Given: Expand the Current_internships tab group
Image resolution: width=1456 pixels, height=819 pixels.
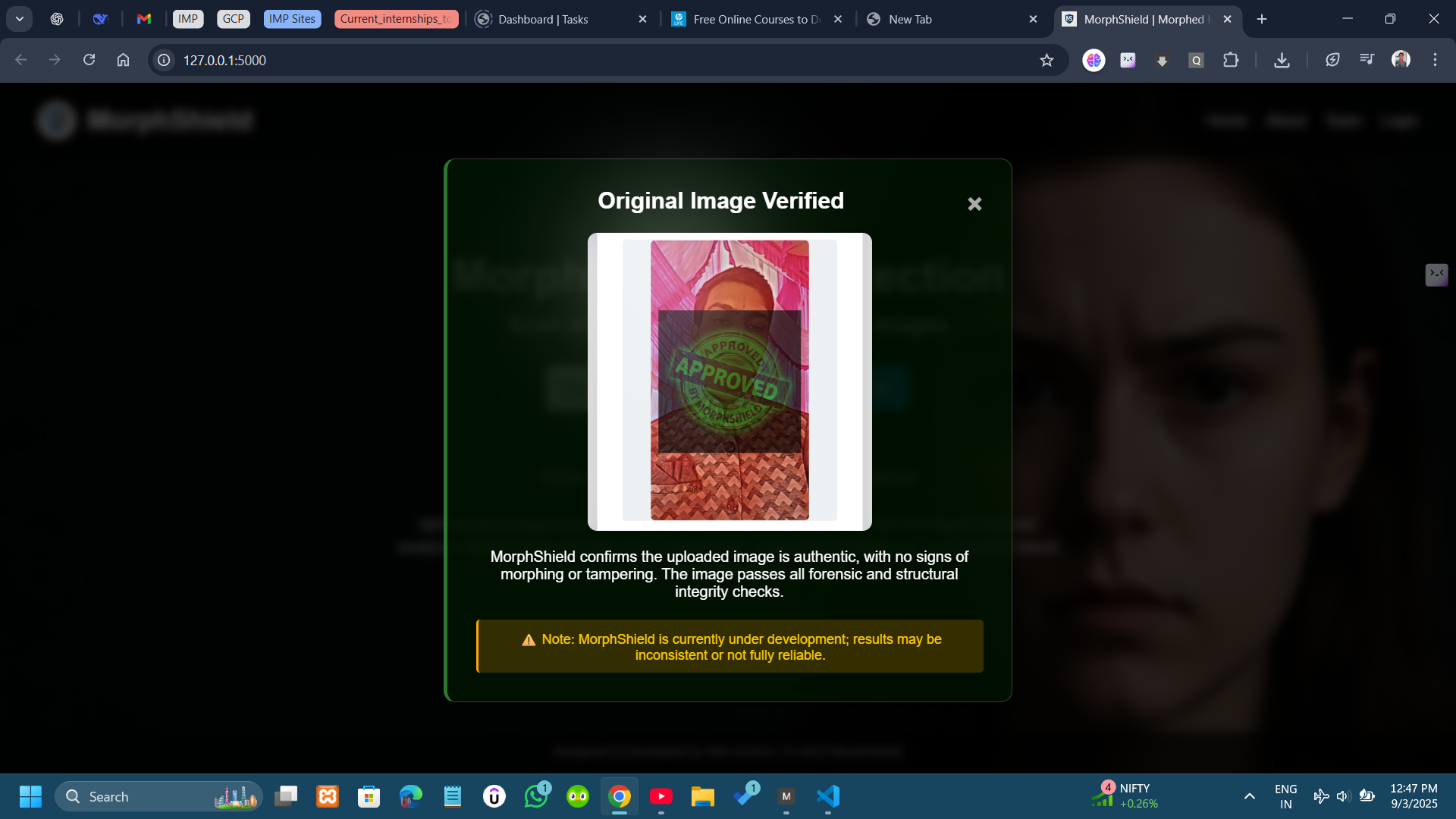Looking at the screenshot, I should 396,19.
